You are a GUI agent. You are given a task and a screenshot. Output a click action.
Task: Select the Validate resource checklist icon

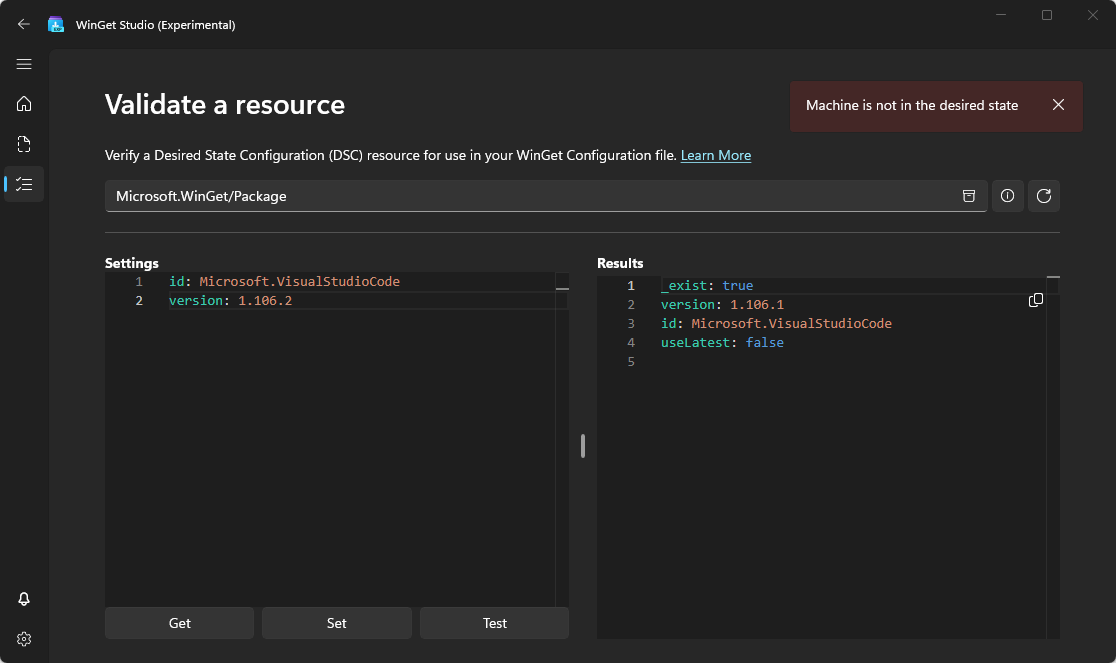point(24,184)
